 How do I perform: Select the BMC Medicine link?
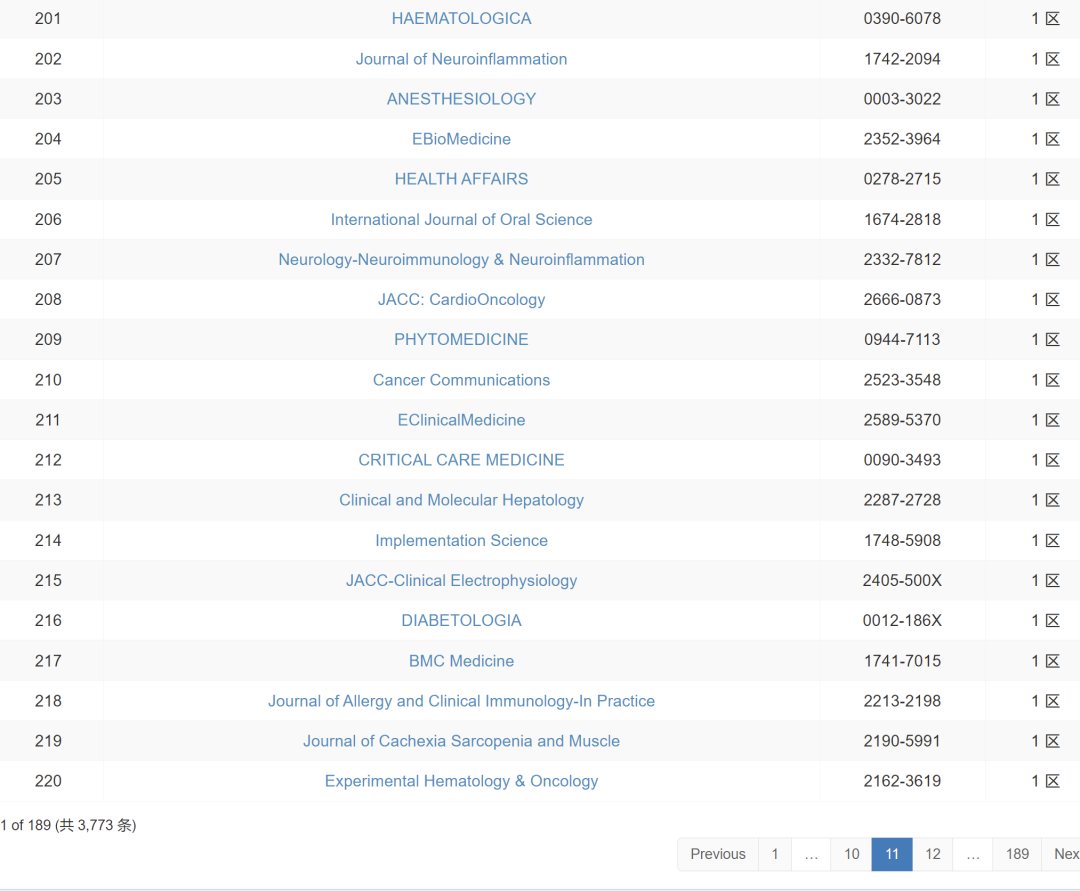click(461, 661)
